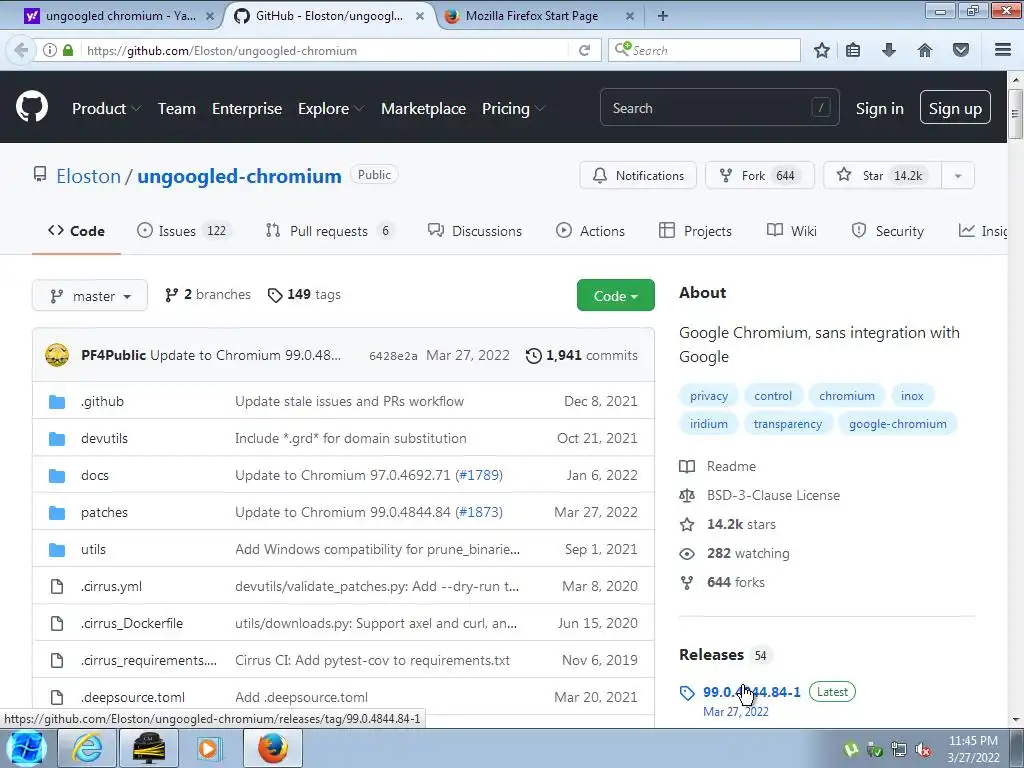Click the devutils folder icon
The width and height of the screenshot is (1024, 768).
[57, 439]
